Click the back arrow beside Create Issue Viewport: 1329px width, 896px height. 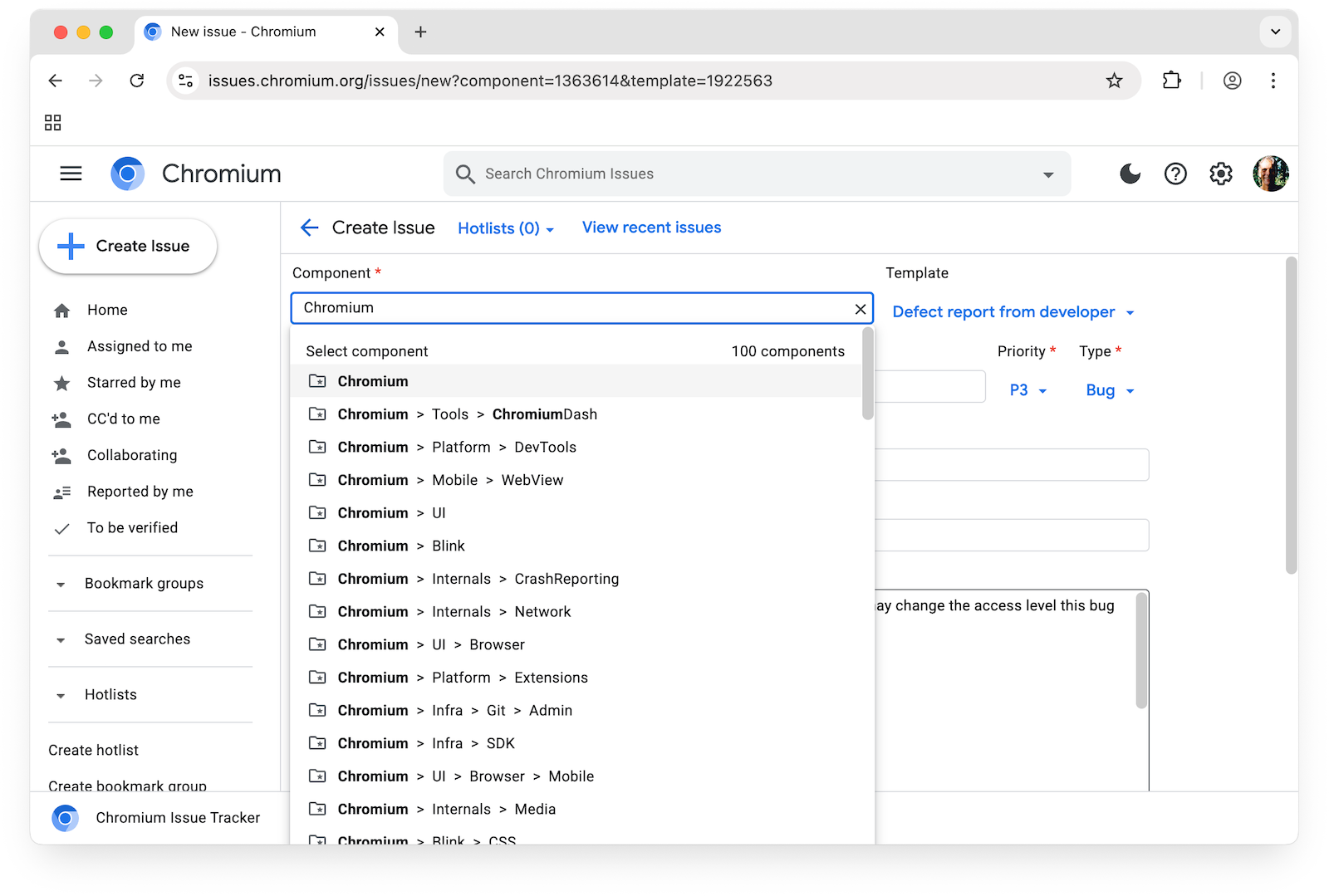click(310, 228)
